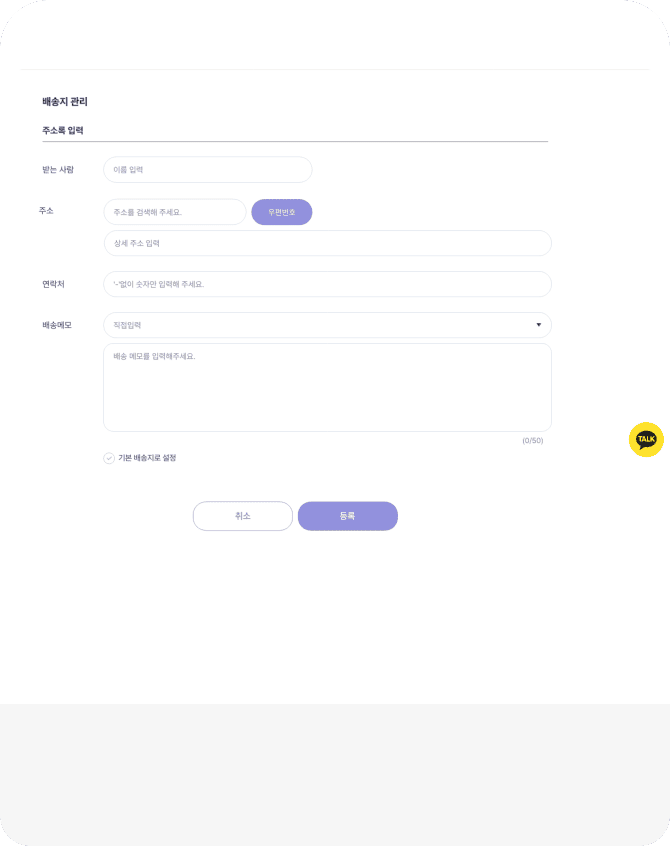The image size is (670, 846).
Task: Focus the 연락처 phone number input
Action: pyautogui.click(x=327, y=284)
